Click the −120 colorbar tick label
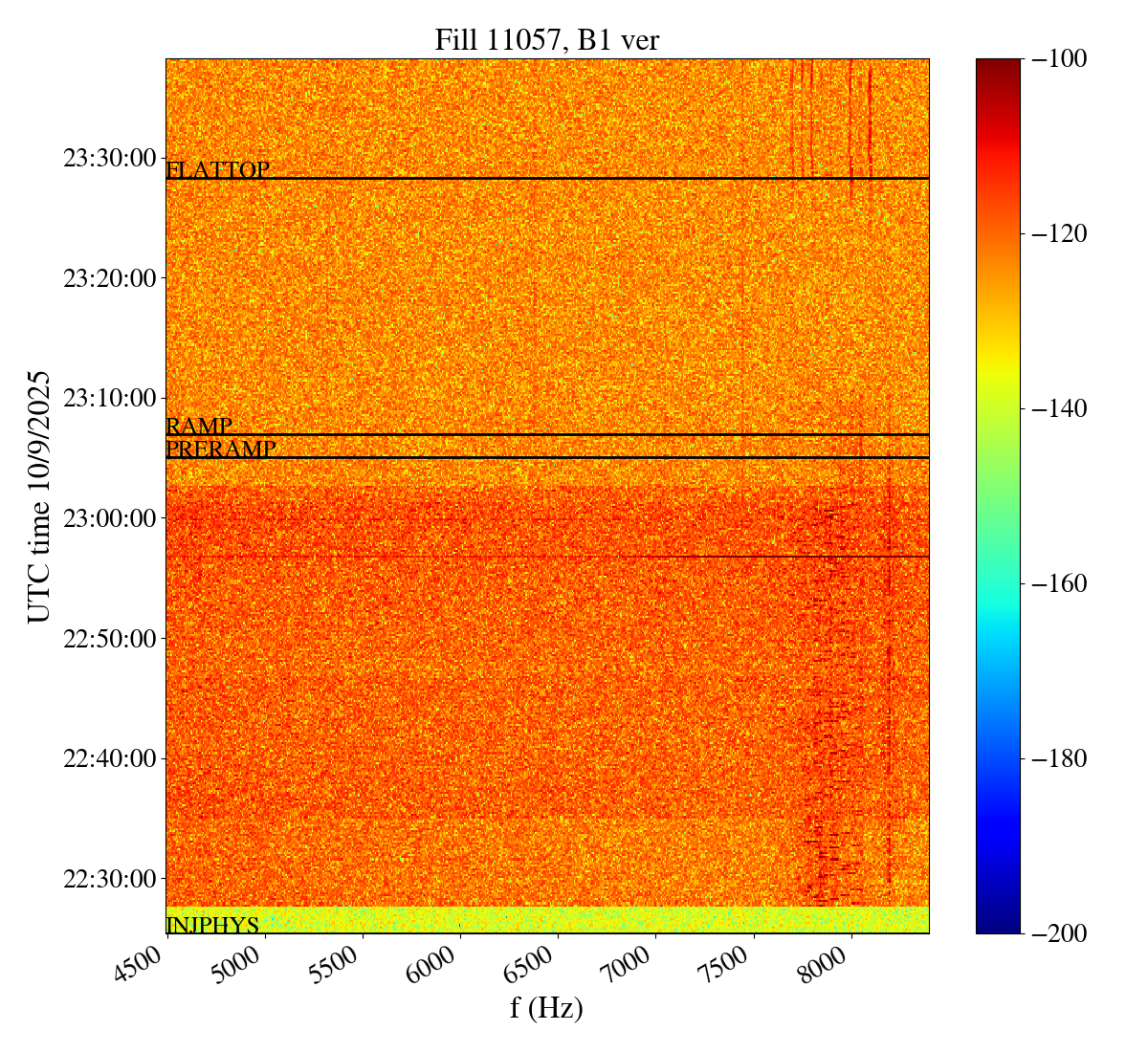The image size is (1148, 1052). [1058, 233]
